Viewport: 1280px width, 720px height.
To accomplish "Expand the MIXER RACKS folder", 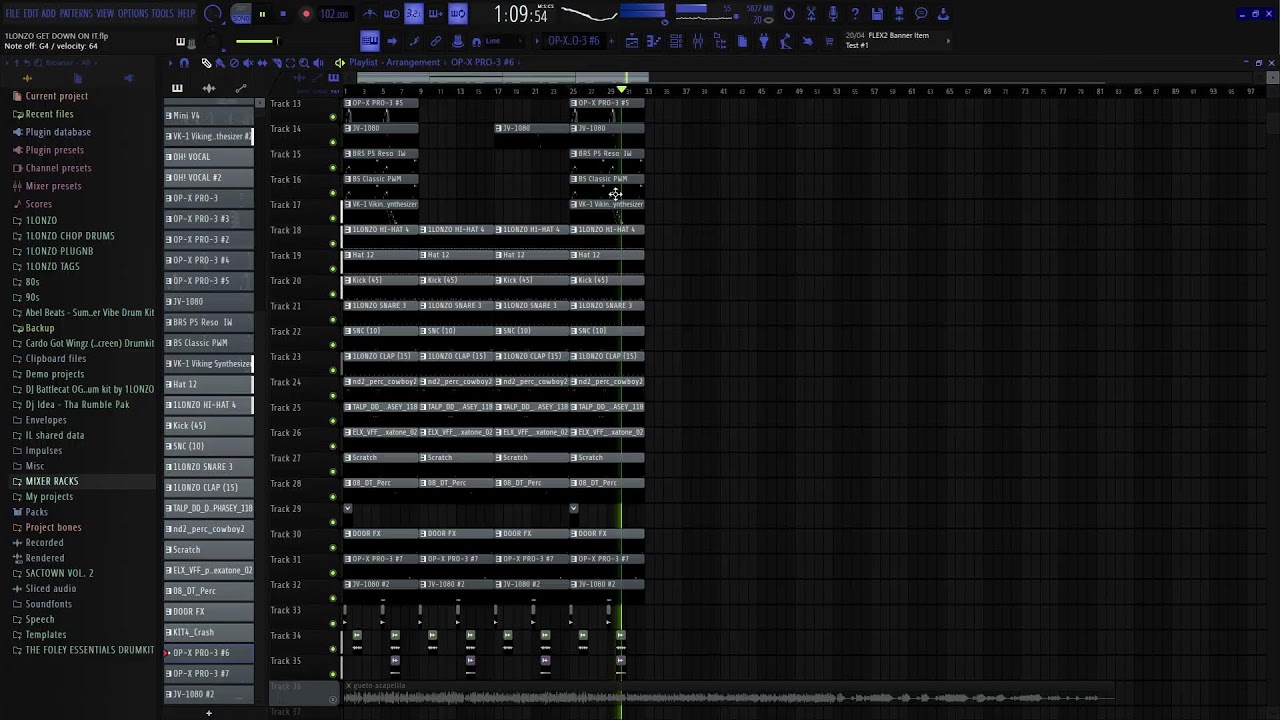I will coord(51,481).
